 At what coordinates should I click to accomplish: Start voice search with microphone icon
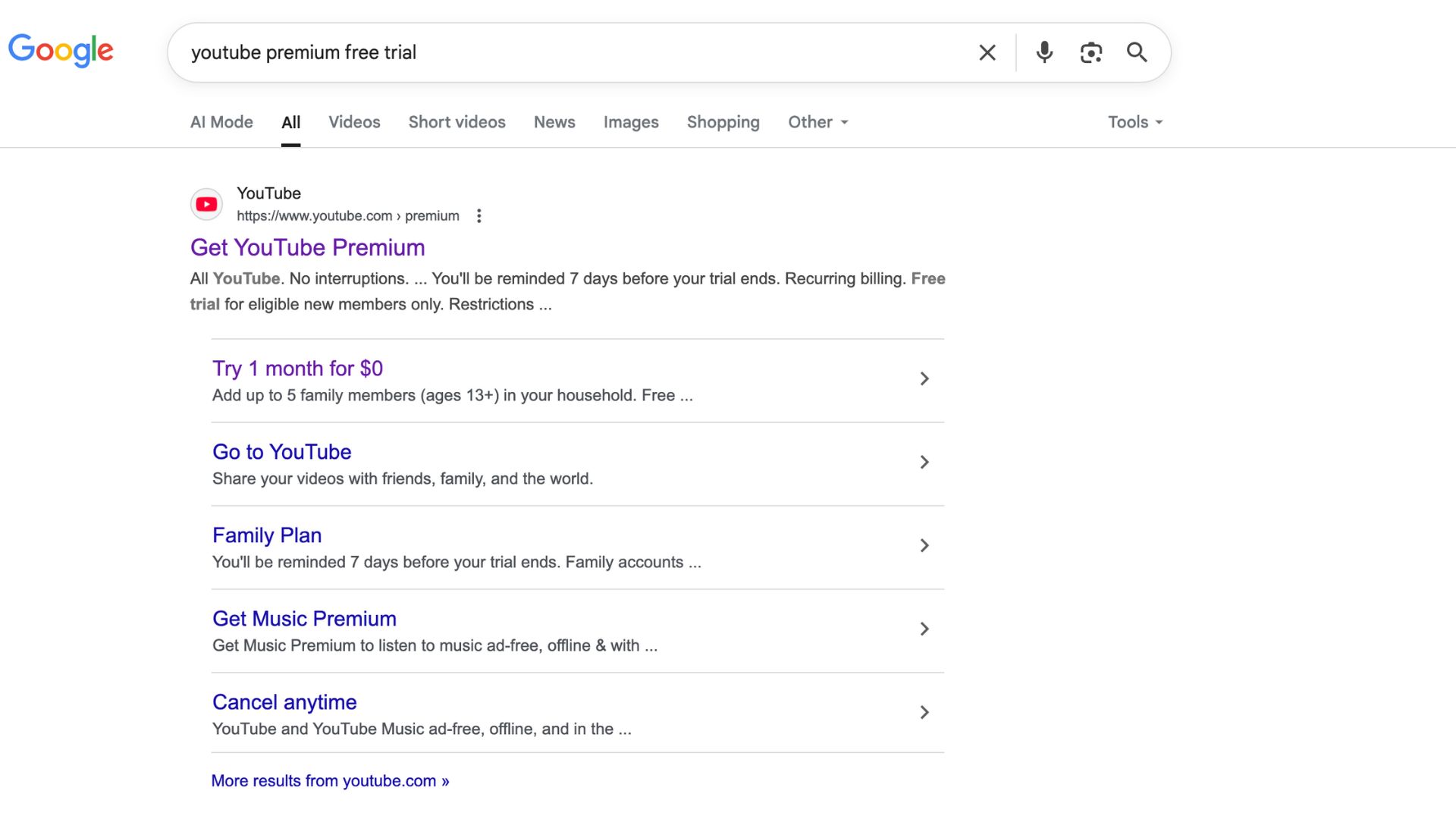1044,52
